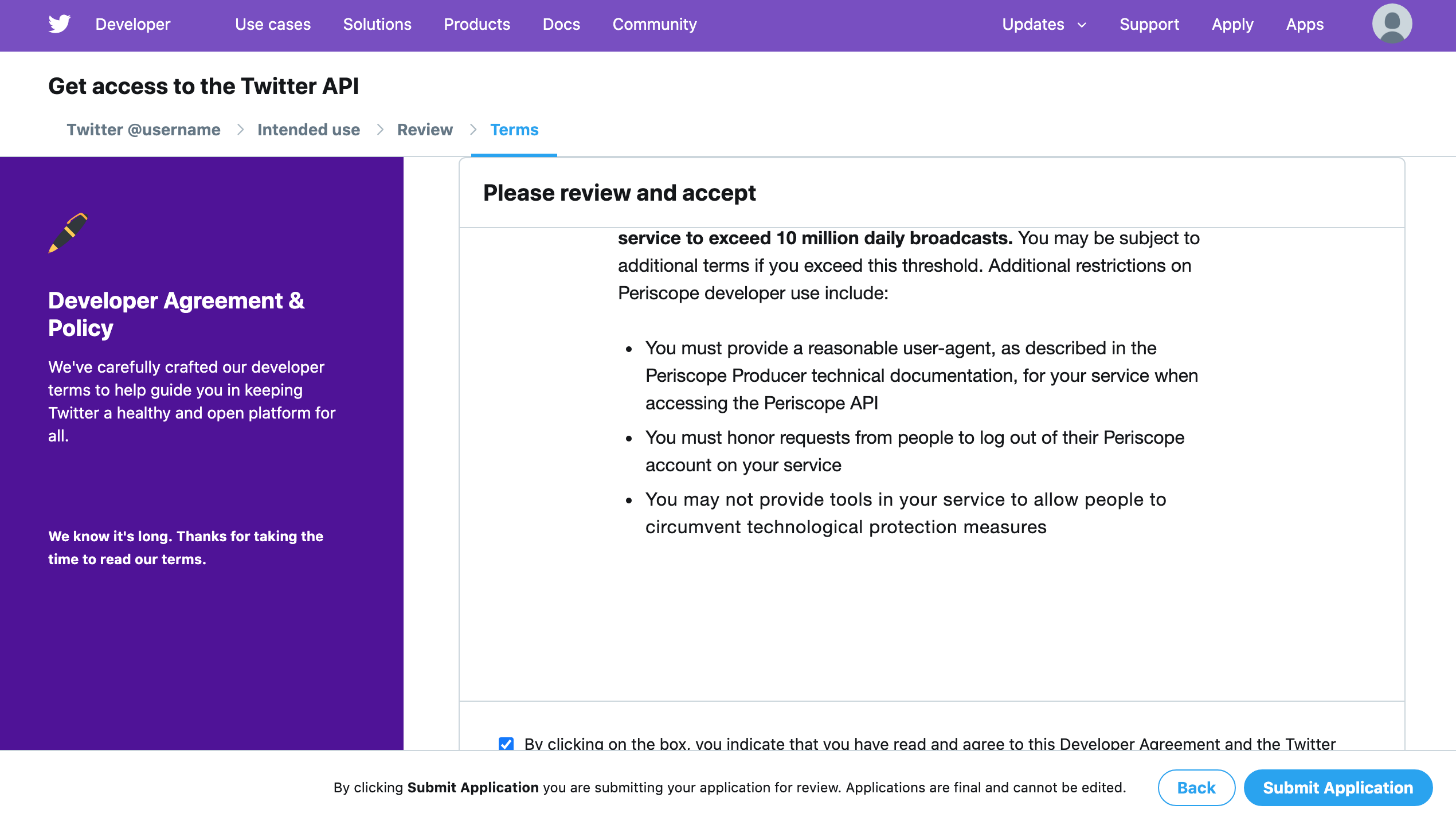The width and height of the screenshot is (1456, 821).
Task: Click the chevron after Intended use step
Action: (379, 130)
